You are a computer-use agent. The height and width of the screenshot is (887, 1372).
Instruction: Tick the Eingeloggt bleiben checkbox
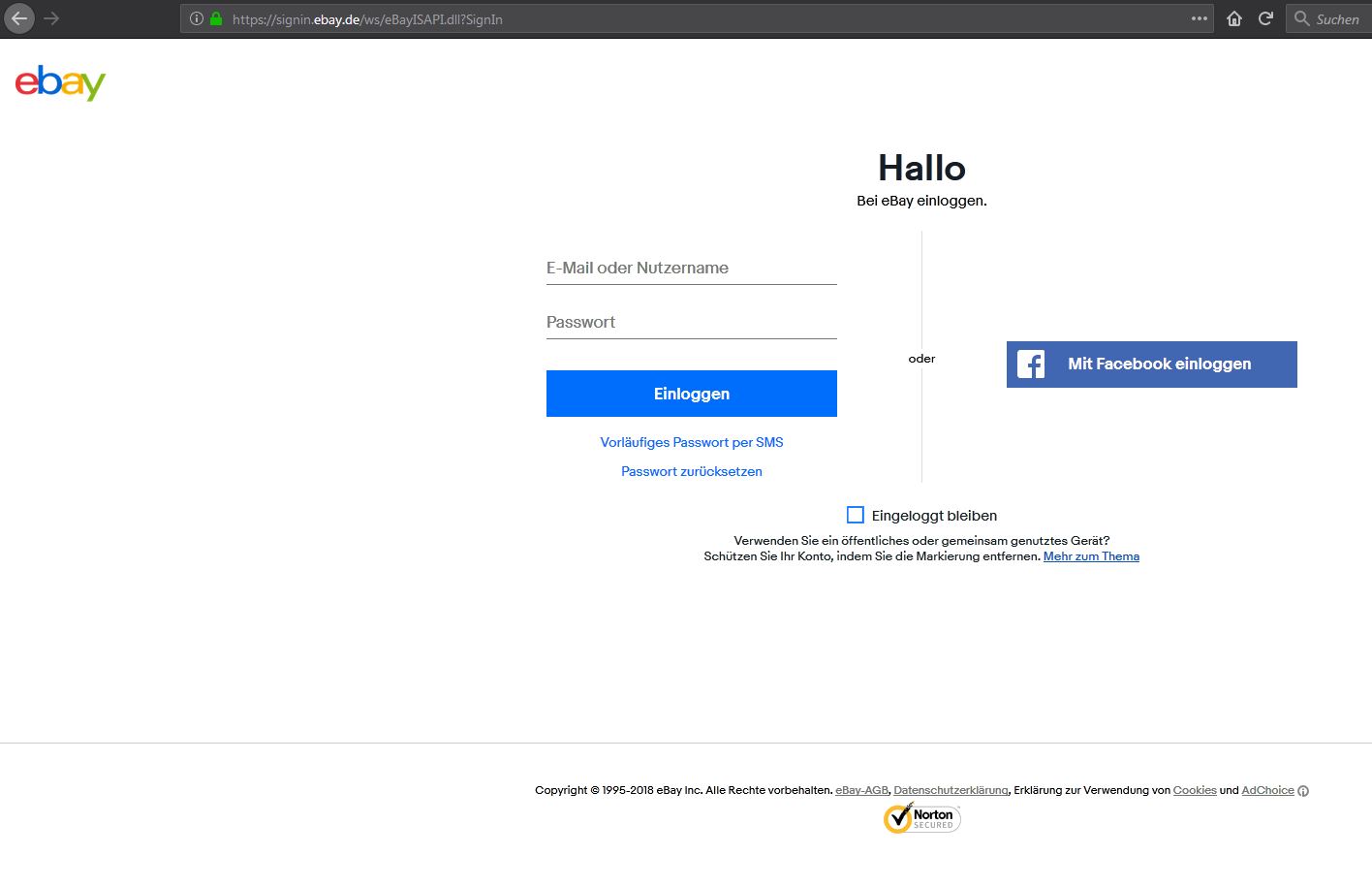click(x=856, y=515)
